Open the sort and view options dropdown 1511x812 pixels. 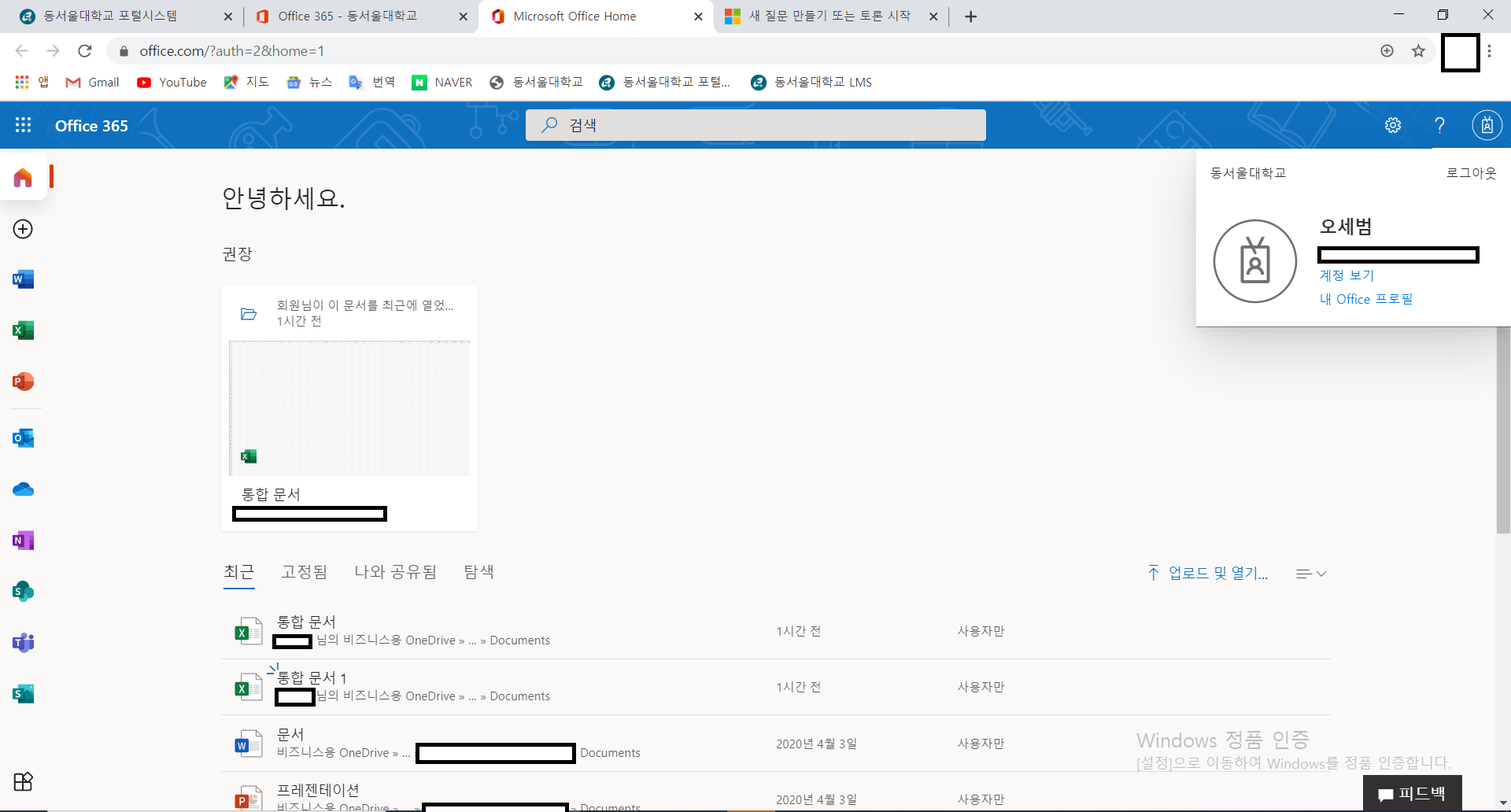tap(1311, 574)
